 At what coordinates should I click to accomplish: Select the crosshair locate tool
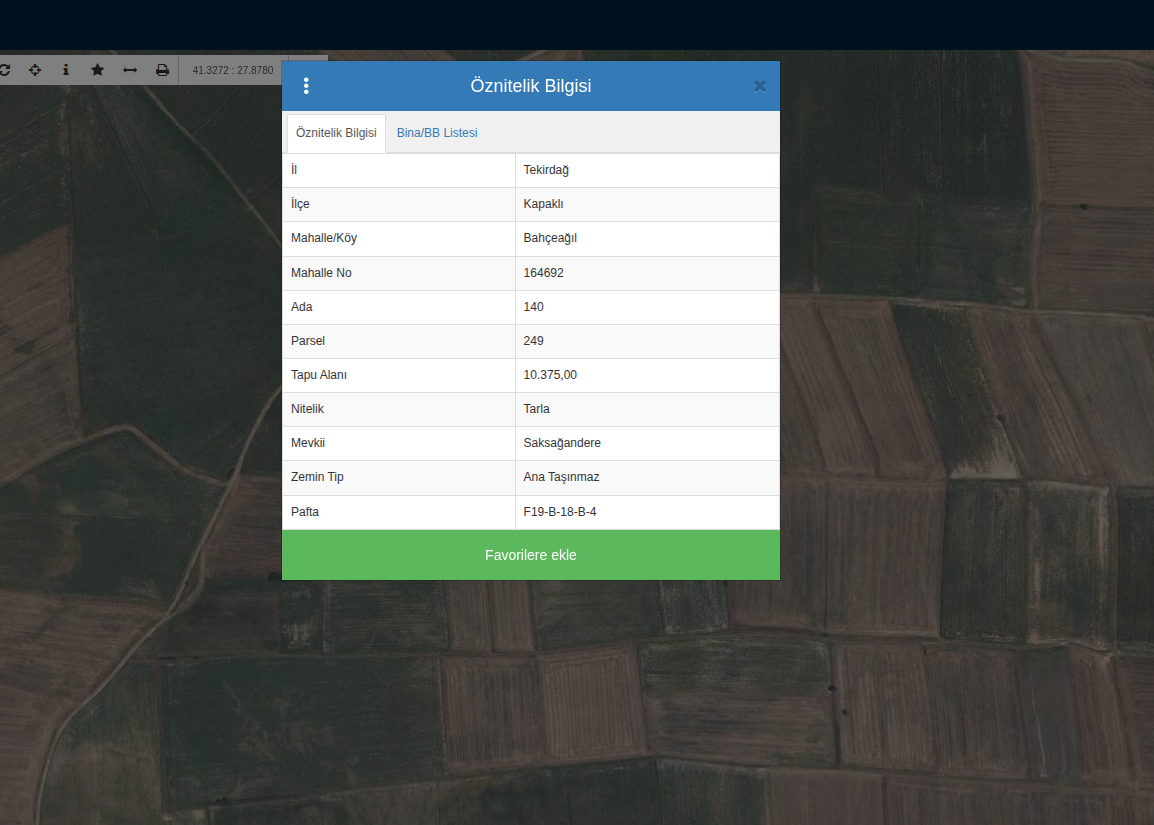click(35, 70)
